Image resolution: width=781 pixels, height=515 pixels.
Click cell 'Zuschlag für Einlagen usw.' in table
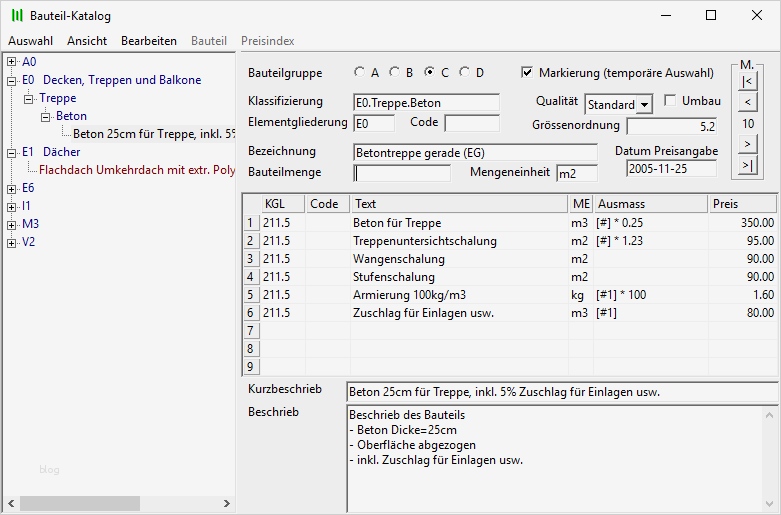point(459,313)
